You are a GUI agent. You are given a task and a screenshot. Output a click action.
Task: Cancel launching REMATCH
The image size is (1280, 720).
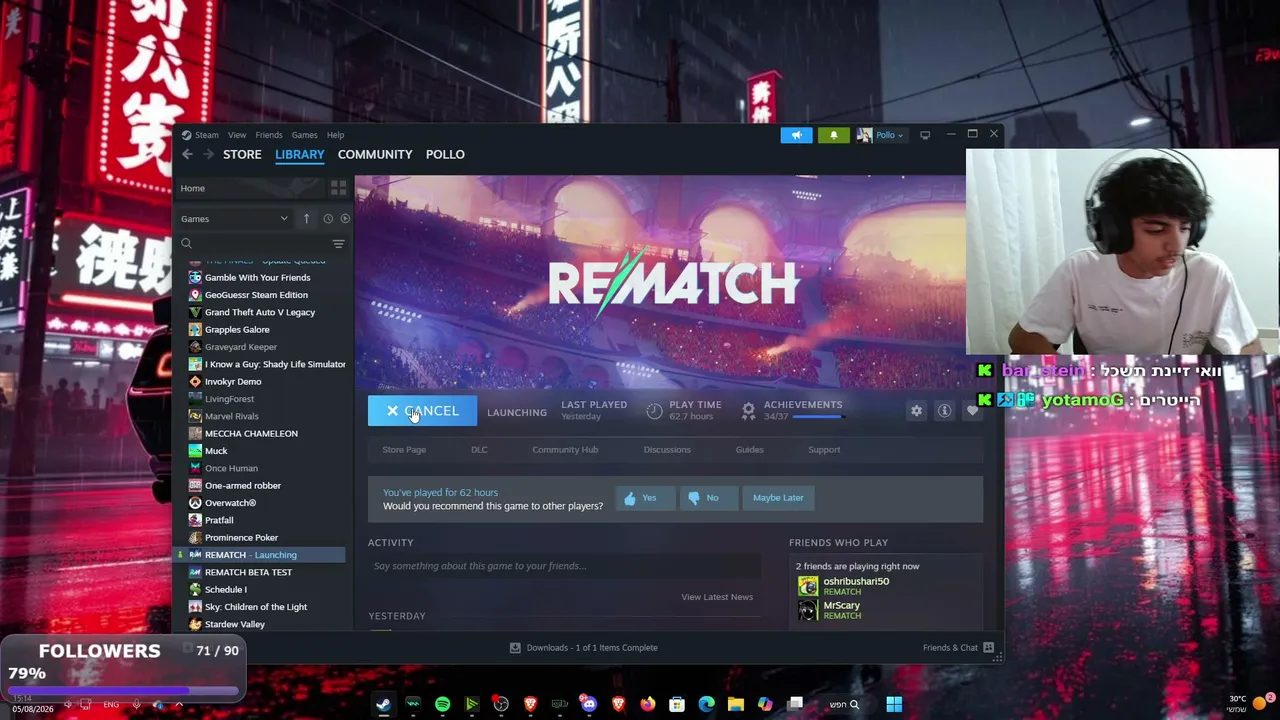coord(422,411)
